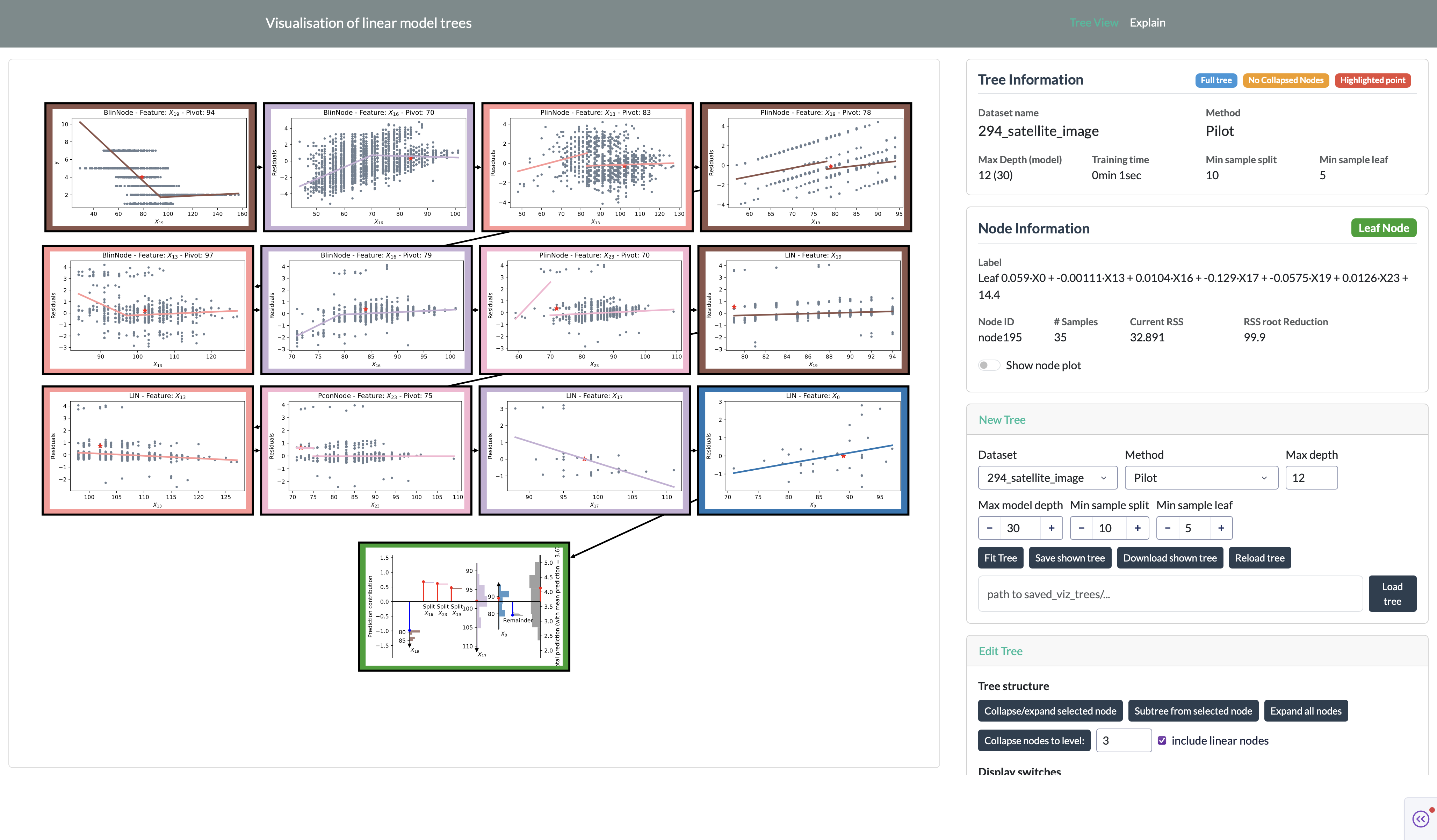The height and width of the screenshot is (840, 1437).
Task: Toggle the Show node plot switch
Action: (989, 365)
